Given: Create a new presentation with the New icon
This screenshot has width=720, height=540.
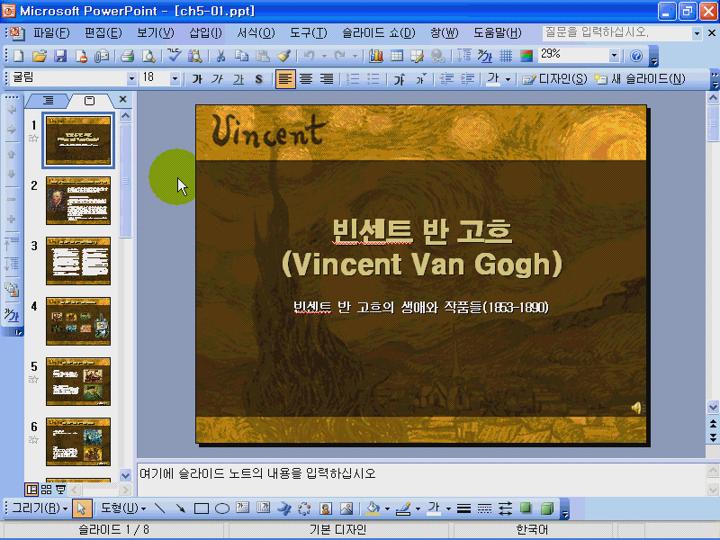Looking at the screenshot, I should point(18,56).
